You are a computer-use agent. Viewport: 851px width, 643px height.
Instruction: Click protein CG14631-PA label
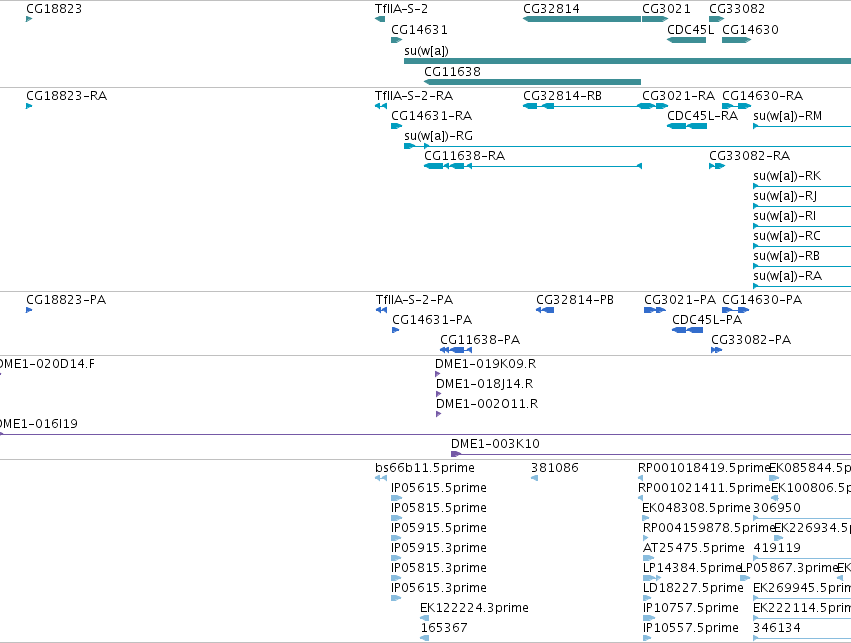coord(432,320)
